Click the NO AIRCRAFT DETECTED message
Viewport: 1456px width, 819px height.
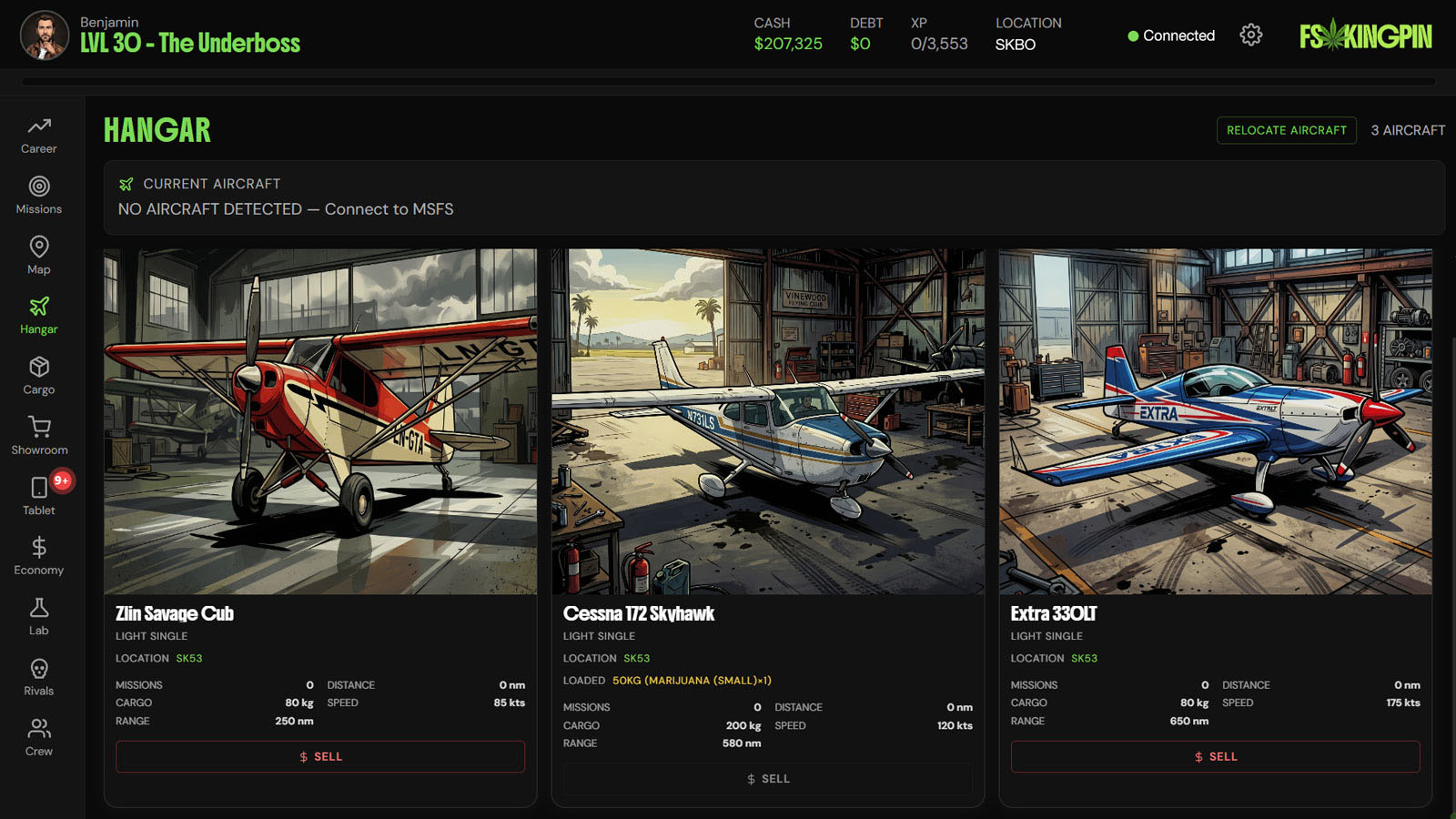point(286,209)
